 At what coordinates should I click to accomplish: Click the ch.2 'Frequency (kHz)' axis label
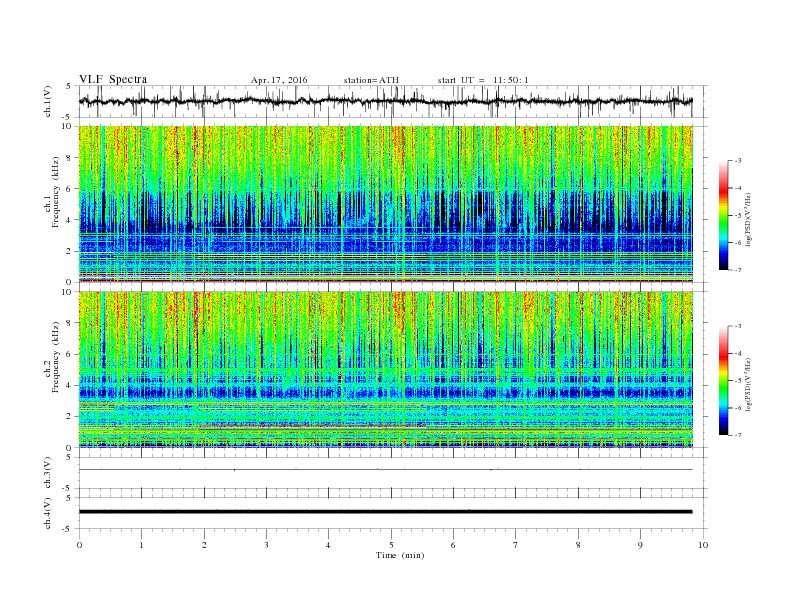pos(56,356)
